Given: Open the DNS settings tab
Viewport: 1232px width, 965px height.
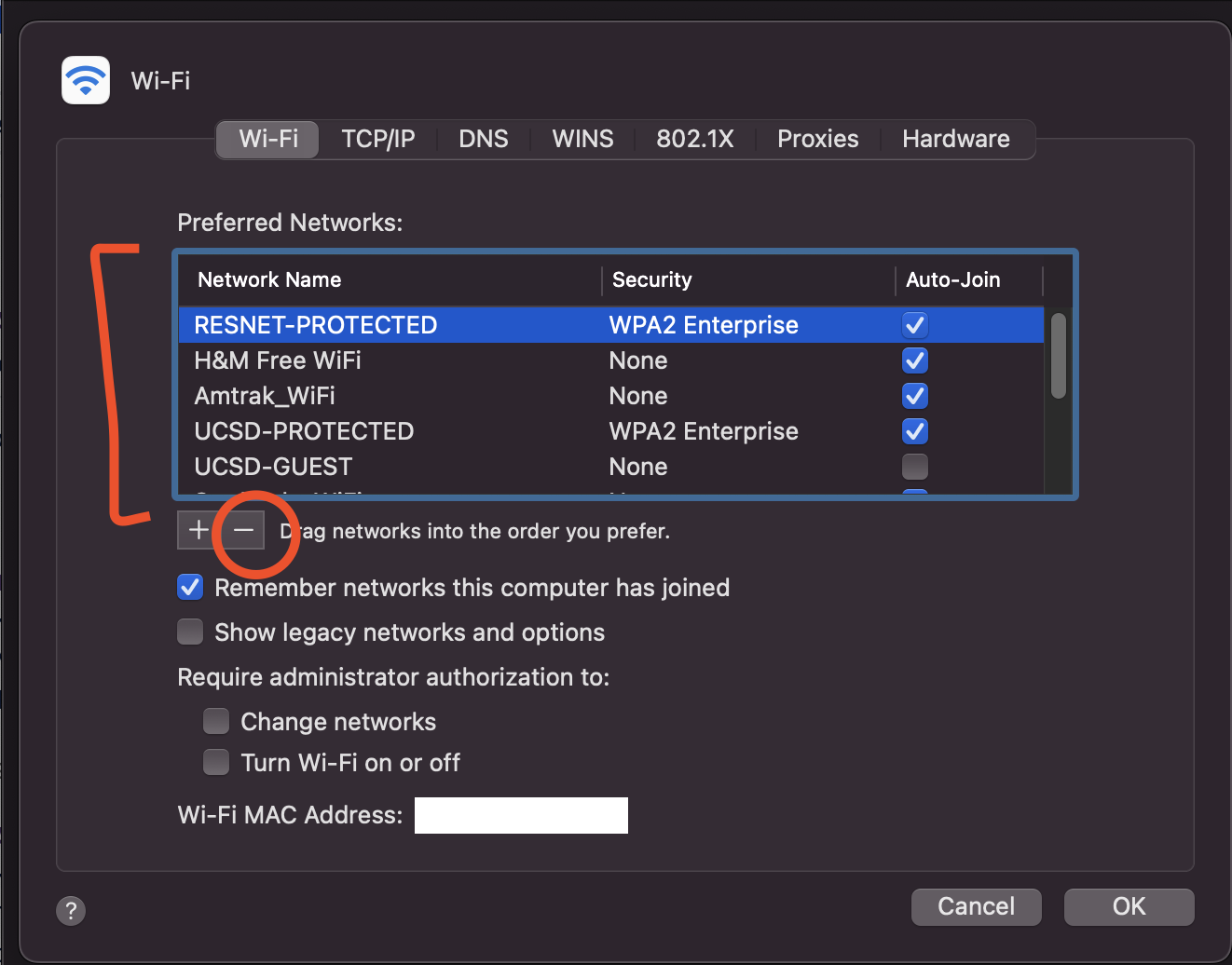Looking at the screenshot, I should pos(483,139).
